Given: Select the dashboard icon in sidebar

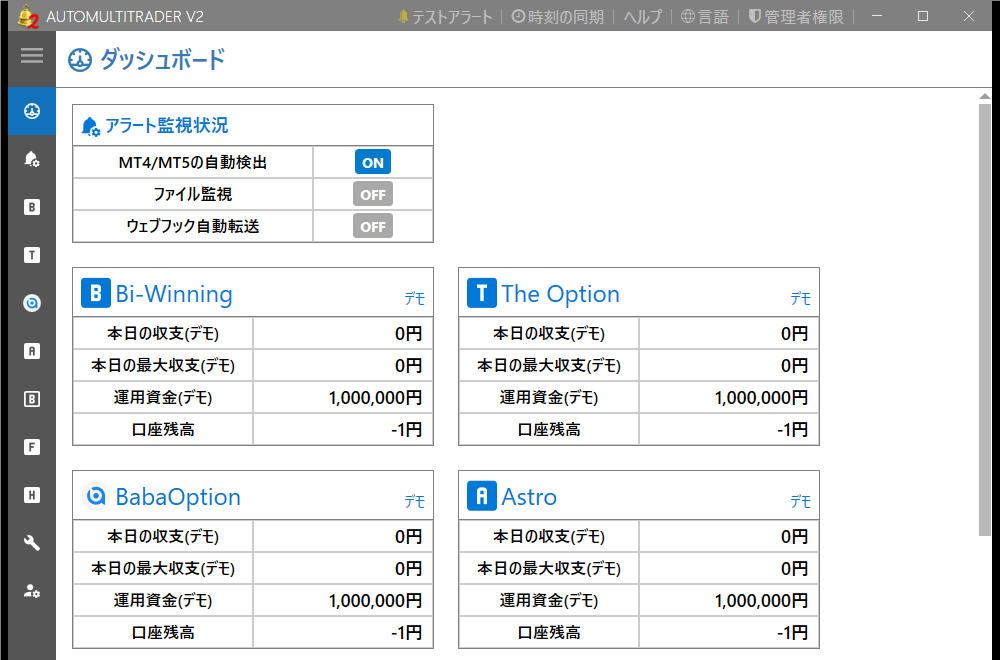Looking at the screenshot, I should click(32, 111).
